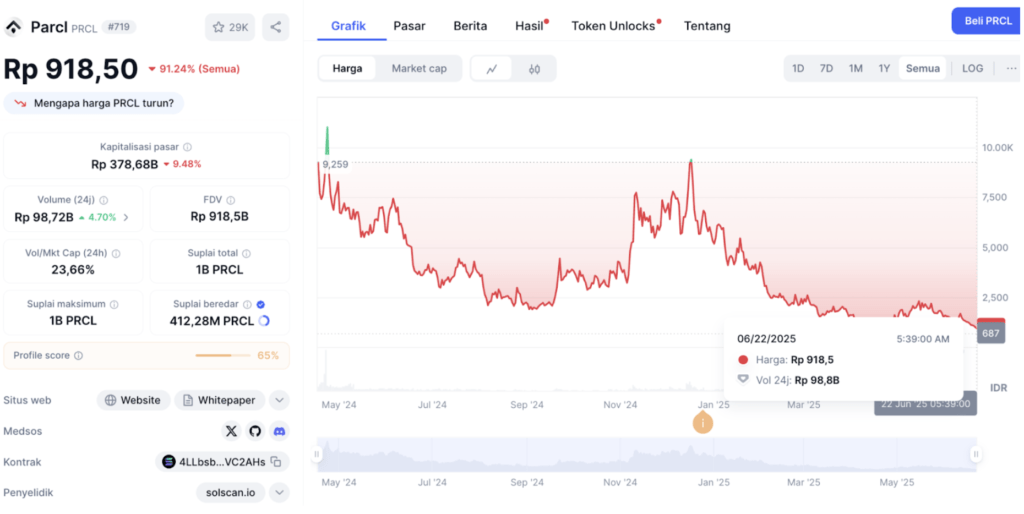
Task: Click the mini overview chart navigator
Action: tap(647, 455)
